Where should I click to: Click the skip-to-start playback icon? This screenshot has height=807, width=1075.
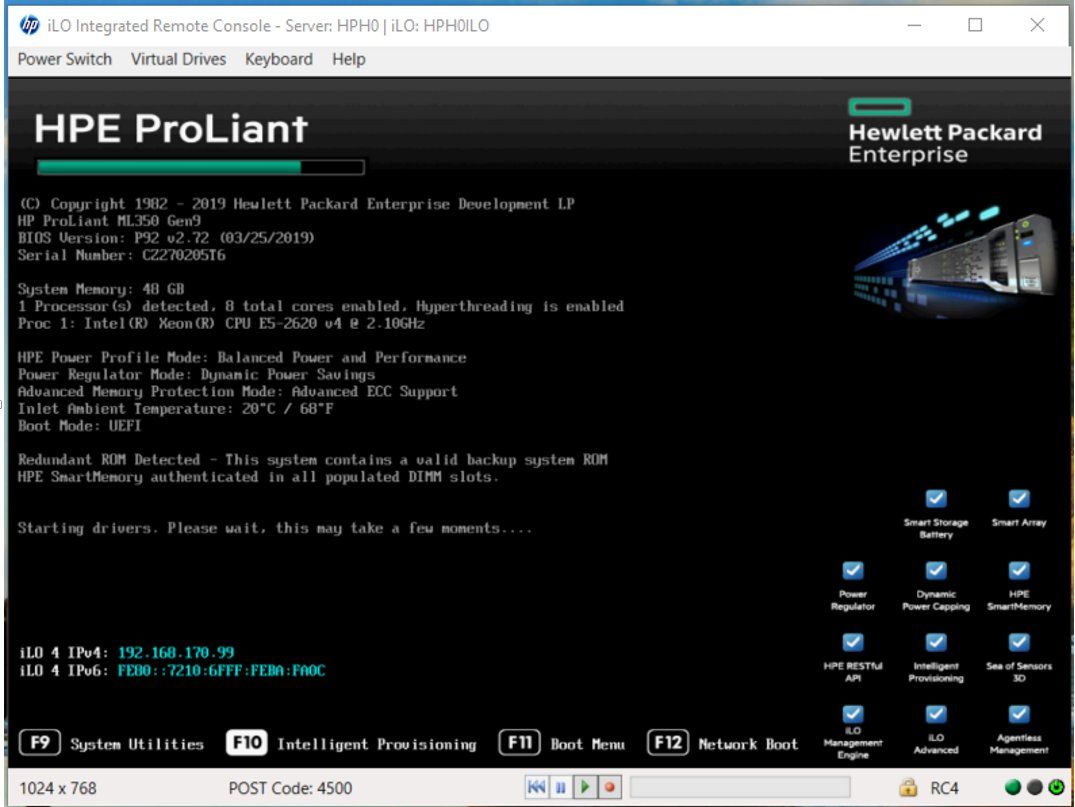pos(537,787)
